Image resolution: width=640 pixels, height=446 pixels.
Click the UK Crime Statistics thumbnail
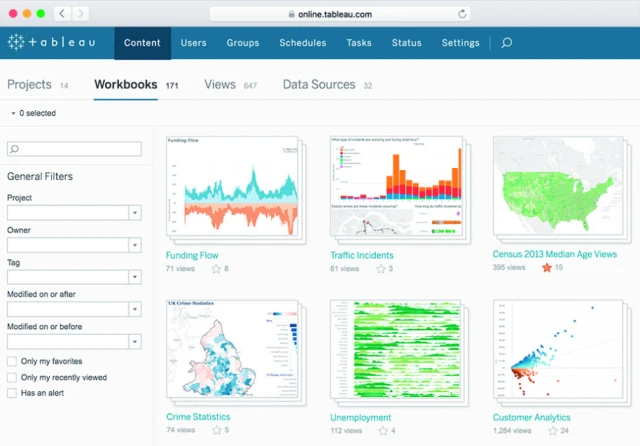tap(232, 349)
